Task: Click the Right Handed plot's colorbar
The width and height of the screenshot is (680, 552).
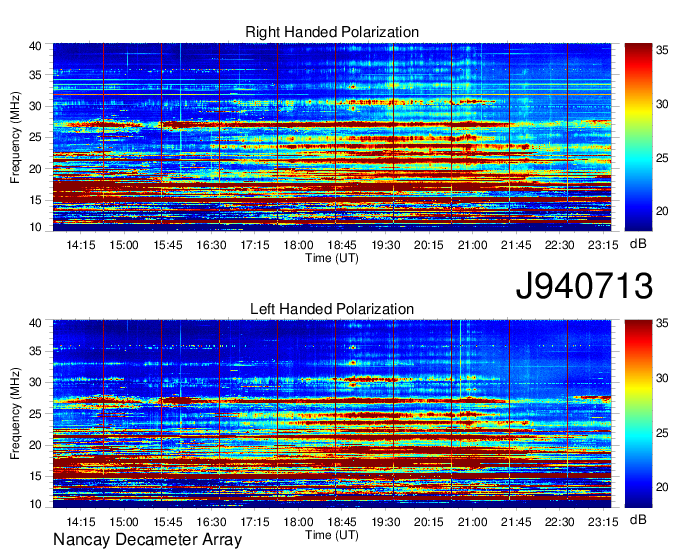Action: point(638,137)
